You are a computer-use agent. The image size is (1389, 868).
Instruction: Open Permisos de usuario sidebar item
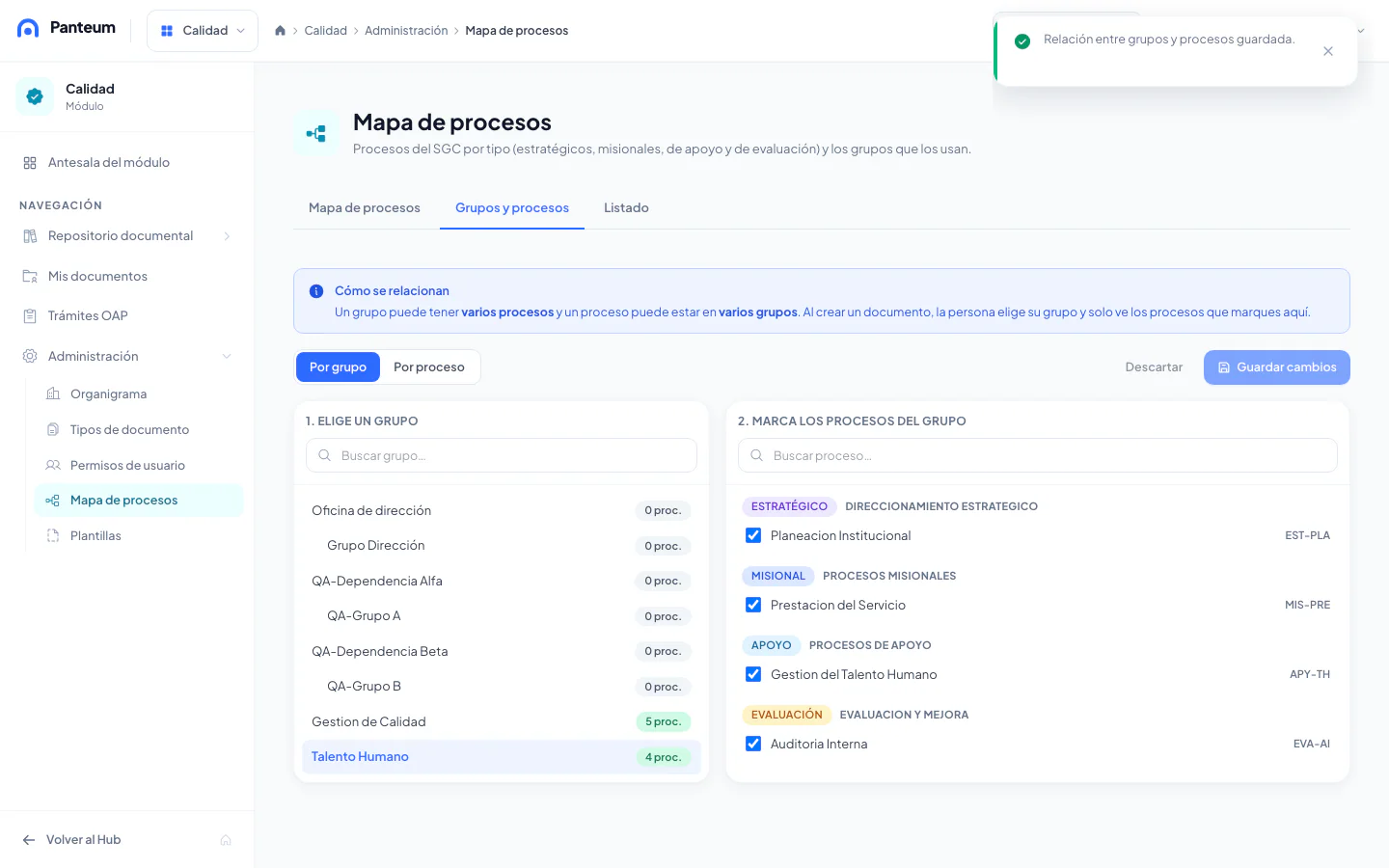pos(139,466)
